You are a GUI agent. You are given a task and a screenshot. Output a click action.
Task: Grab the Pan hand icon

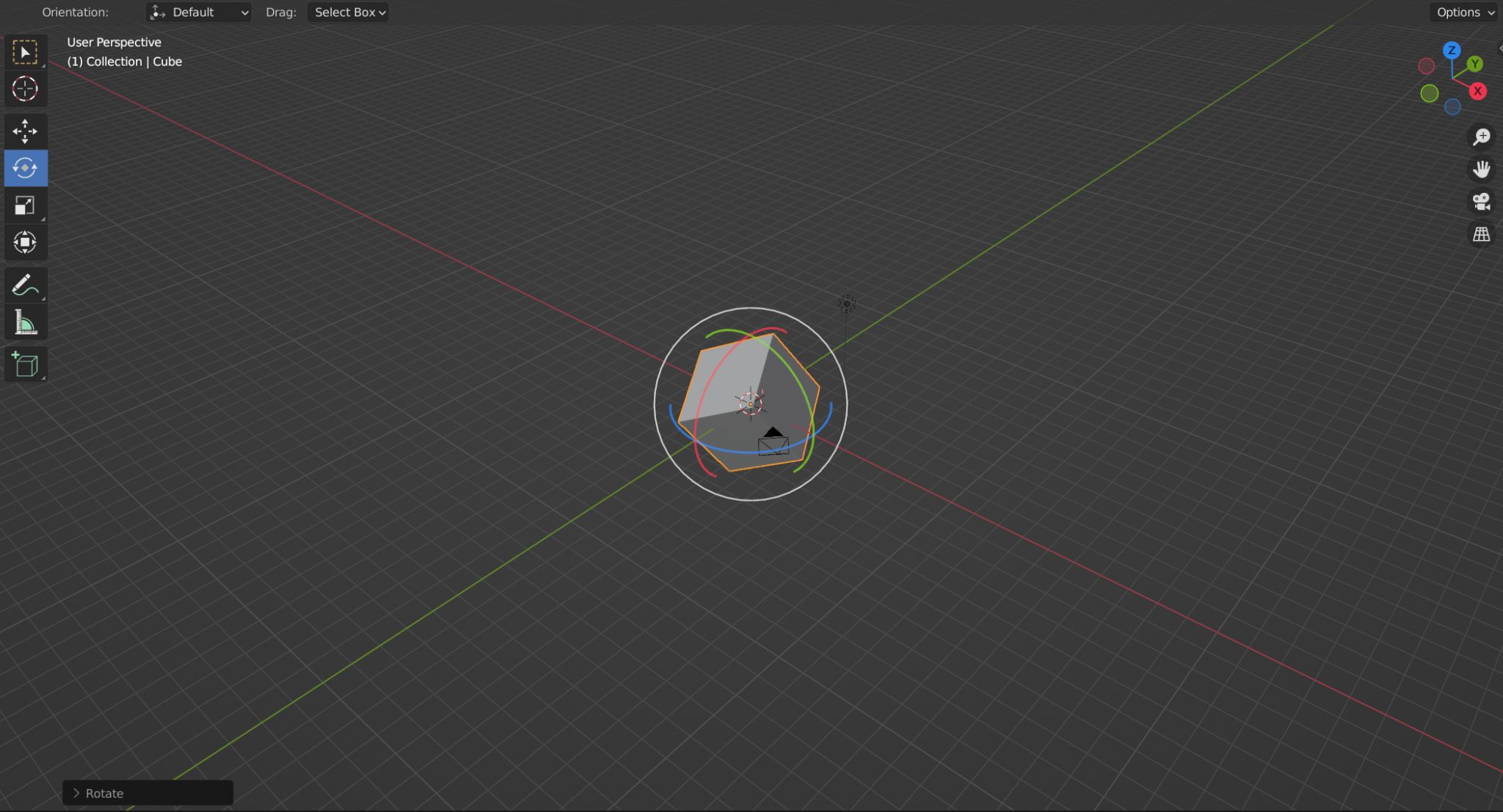point(1482,168)
